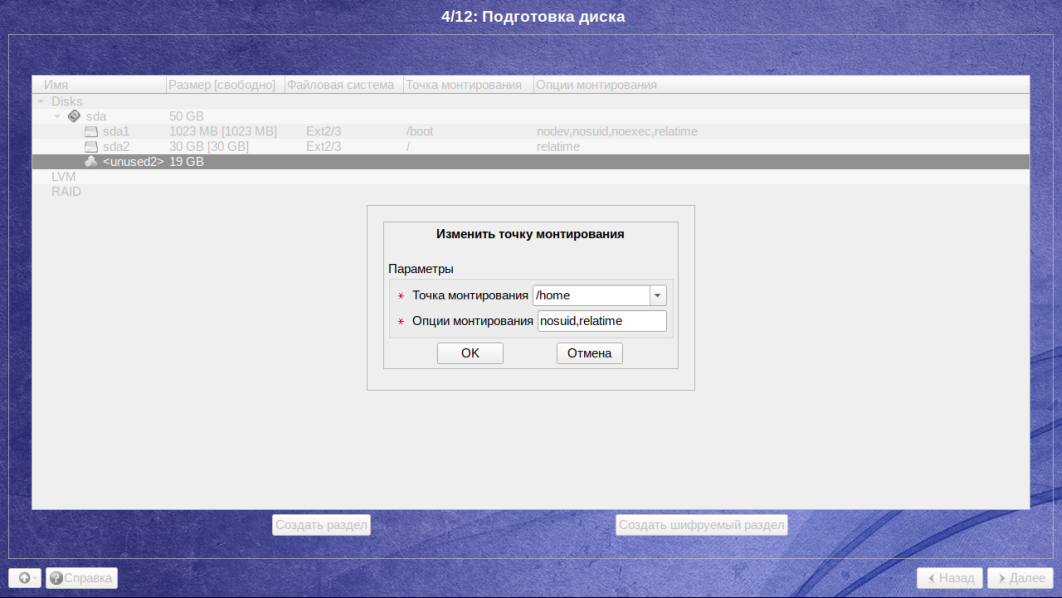Open Справка help button
The width and height of the screenshot is (1062, 598).
(81, 578)
